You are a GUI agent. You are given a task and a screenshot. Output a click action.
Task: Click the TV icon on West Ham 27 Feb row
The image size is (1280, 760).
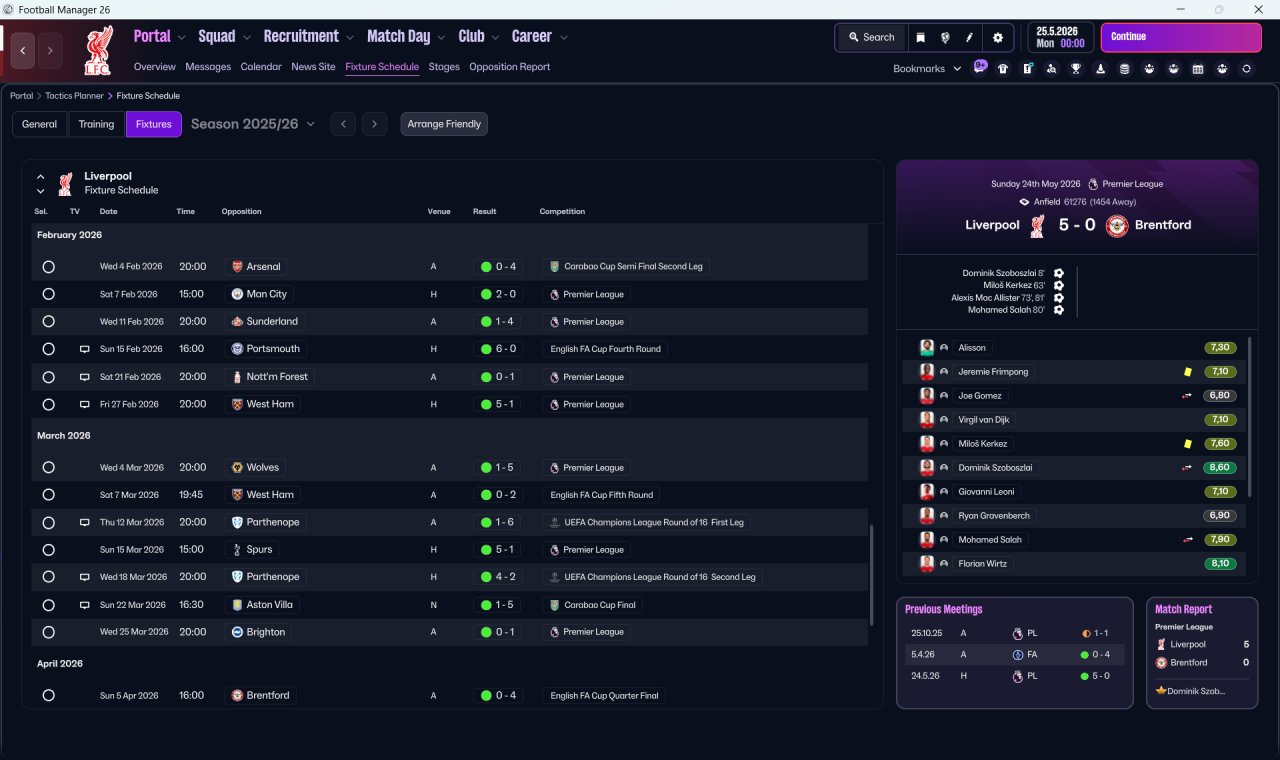85,404
